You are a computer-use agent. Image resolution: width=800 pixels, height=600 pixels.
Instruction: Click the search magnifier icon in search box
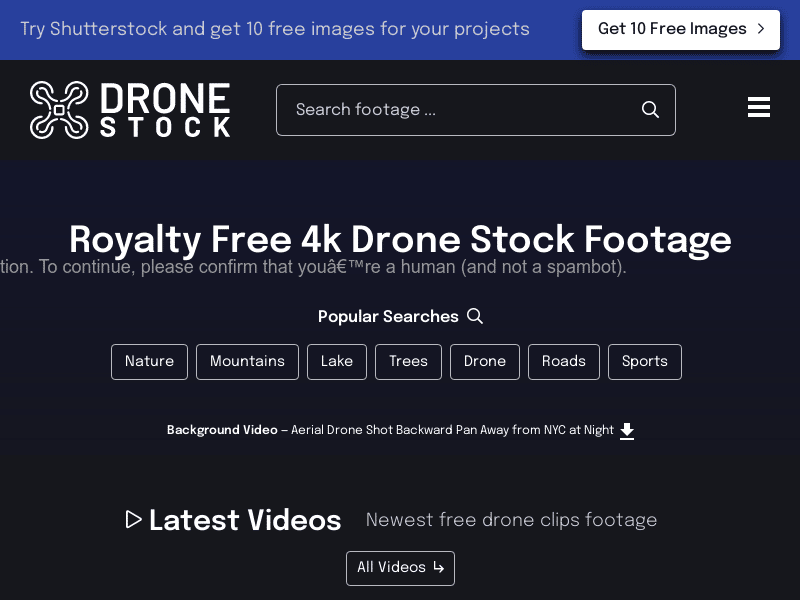pyautogui.click(x=650, y=109)
